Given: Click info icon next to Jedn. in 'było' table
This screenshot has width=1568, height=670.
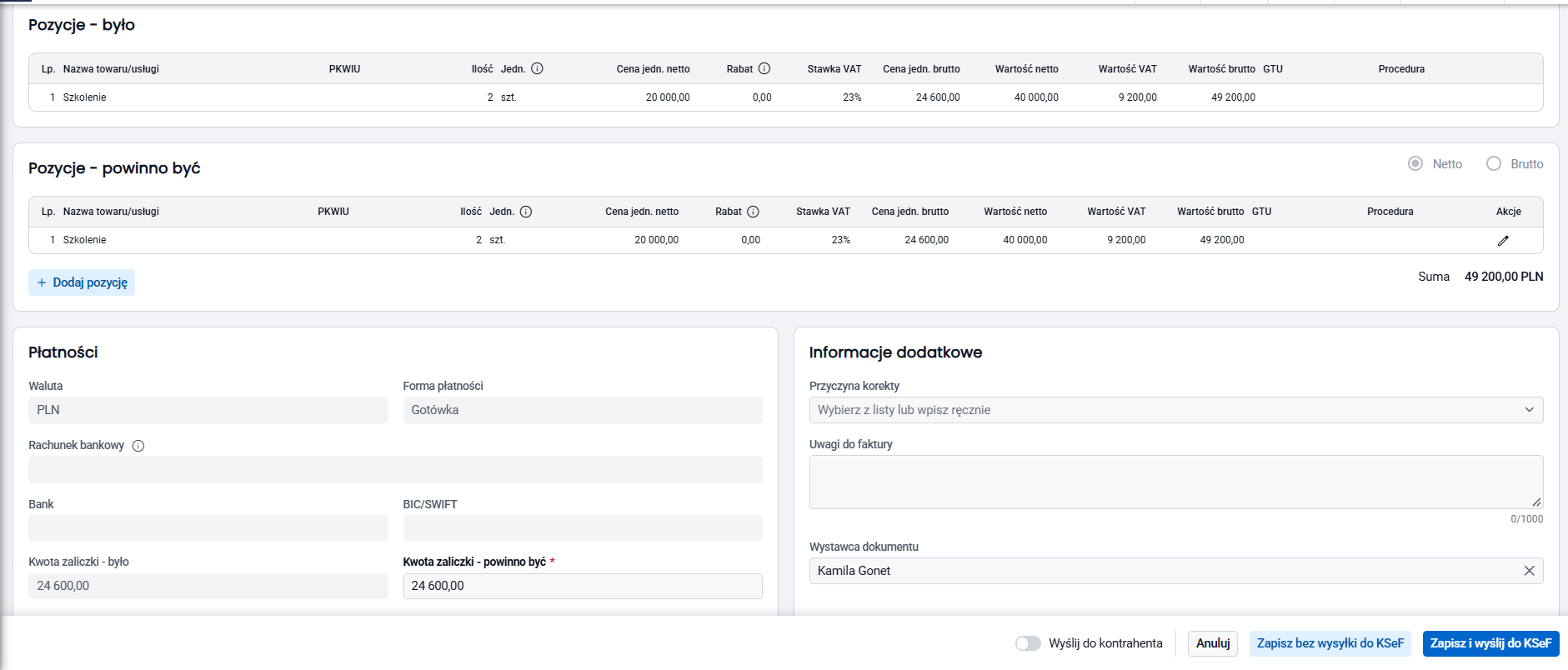Looking at the screenshot, I should [x=537, y=68].
